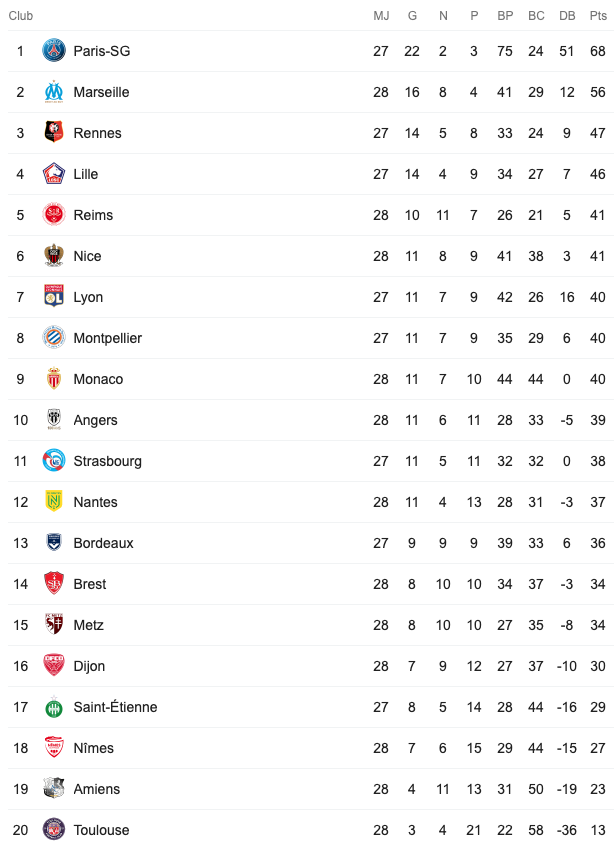Click the Reims team name
Viewport: 614px width, 854px height.
[x=93, y=215]
